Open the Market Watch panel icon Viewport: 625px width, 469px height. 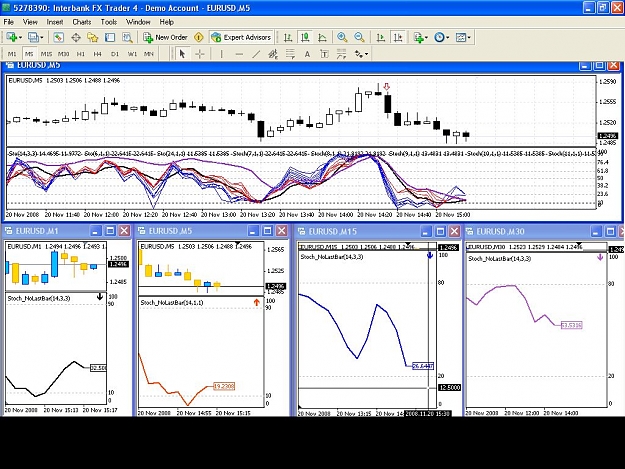coord(59,37)
